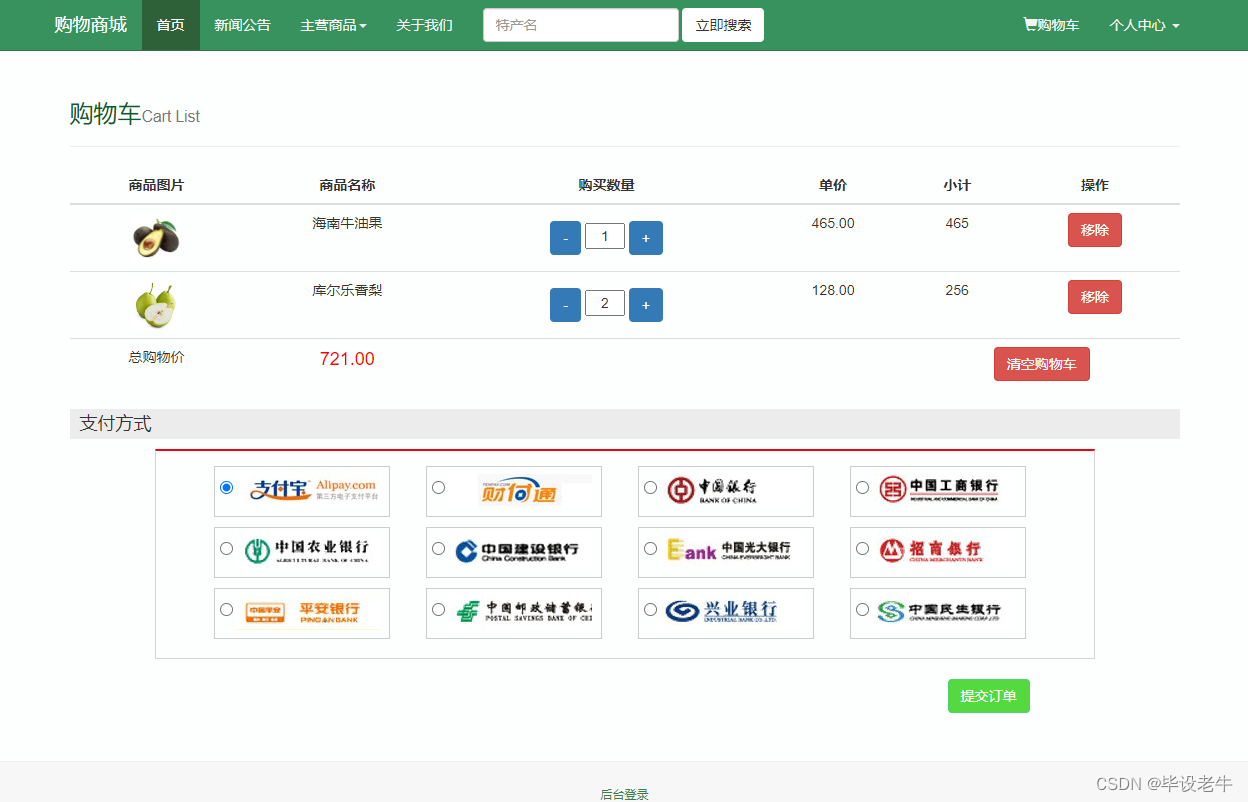Decrease quantity of 库尔乐香梨
The height and width of the screenshot is (802, 1248).
565,305
